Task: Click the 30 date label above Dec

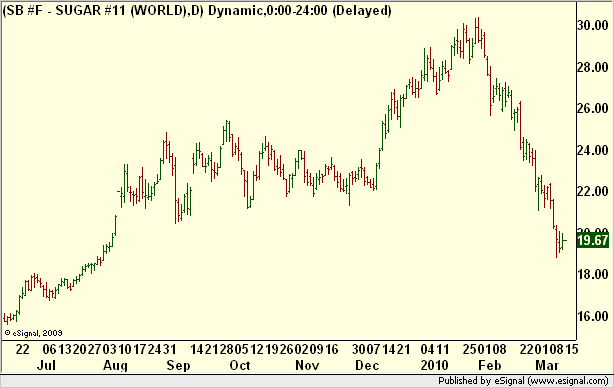Action: [359, 349]
